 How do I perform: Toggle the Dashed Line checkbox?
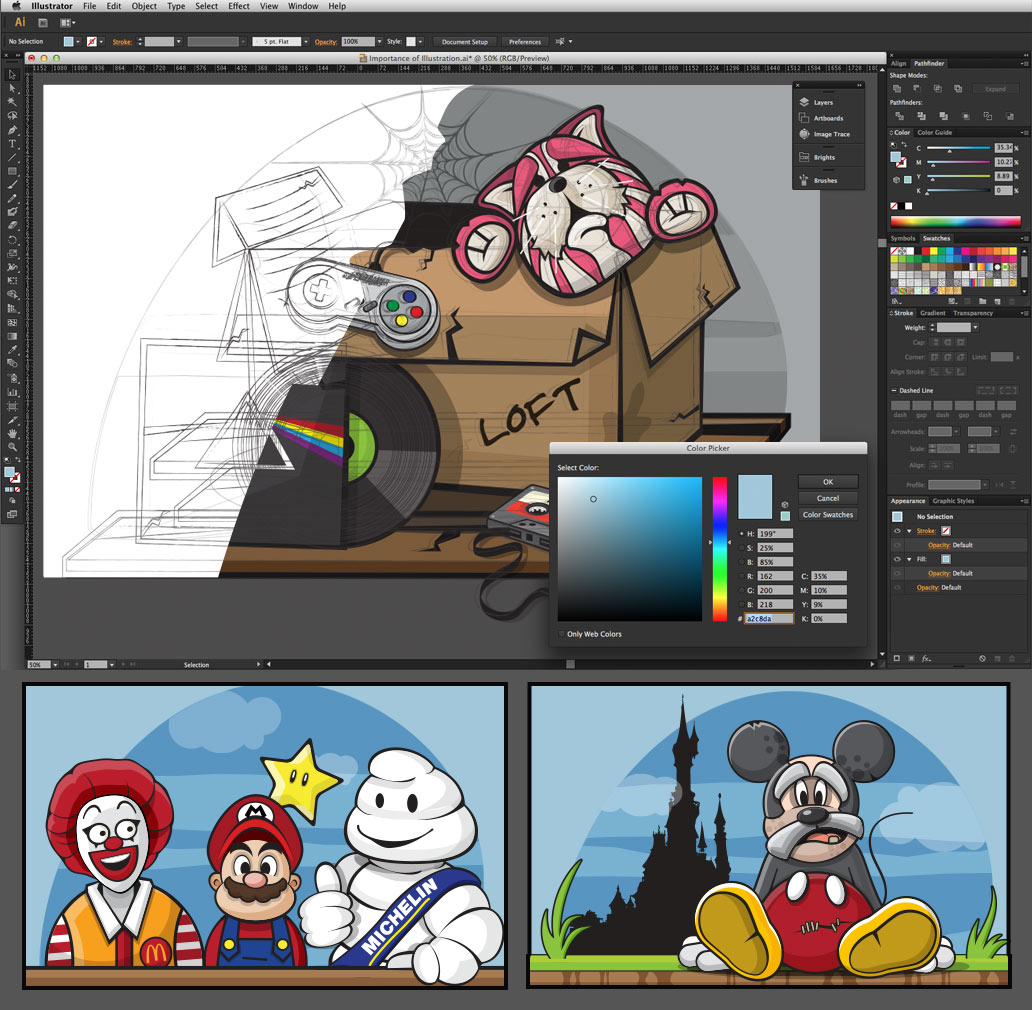click(x=894, y=391)
